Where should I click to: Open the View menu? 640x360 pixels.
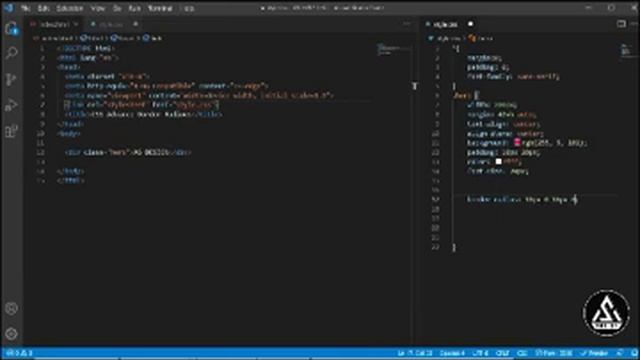[x=98, y=8]
